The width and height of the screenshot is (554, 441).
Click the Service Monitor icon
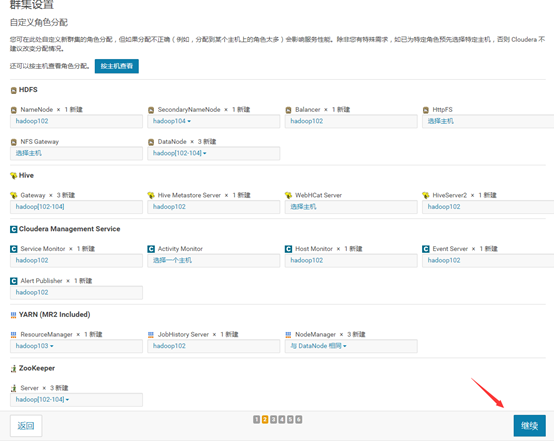tap(14, 249)
